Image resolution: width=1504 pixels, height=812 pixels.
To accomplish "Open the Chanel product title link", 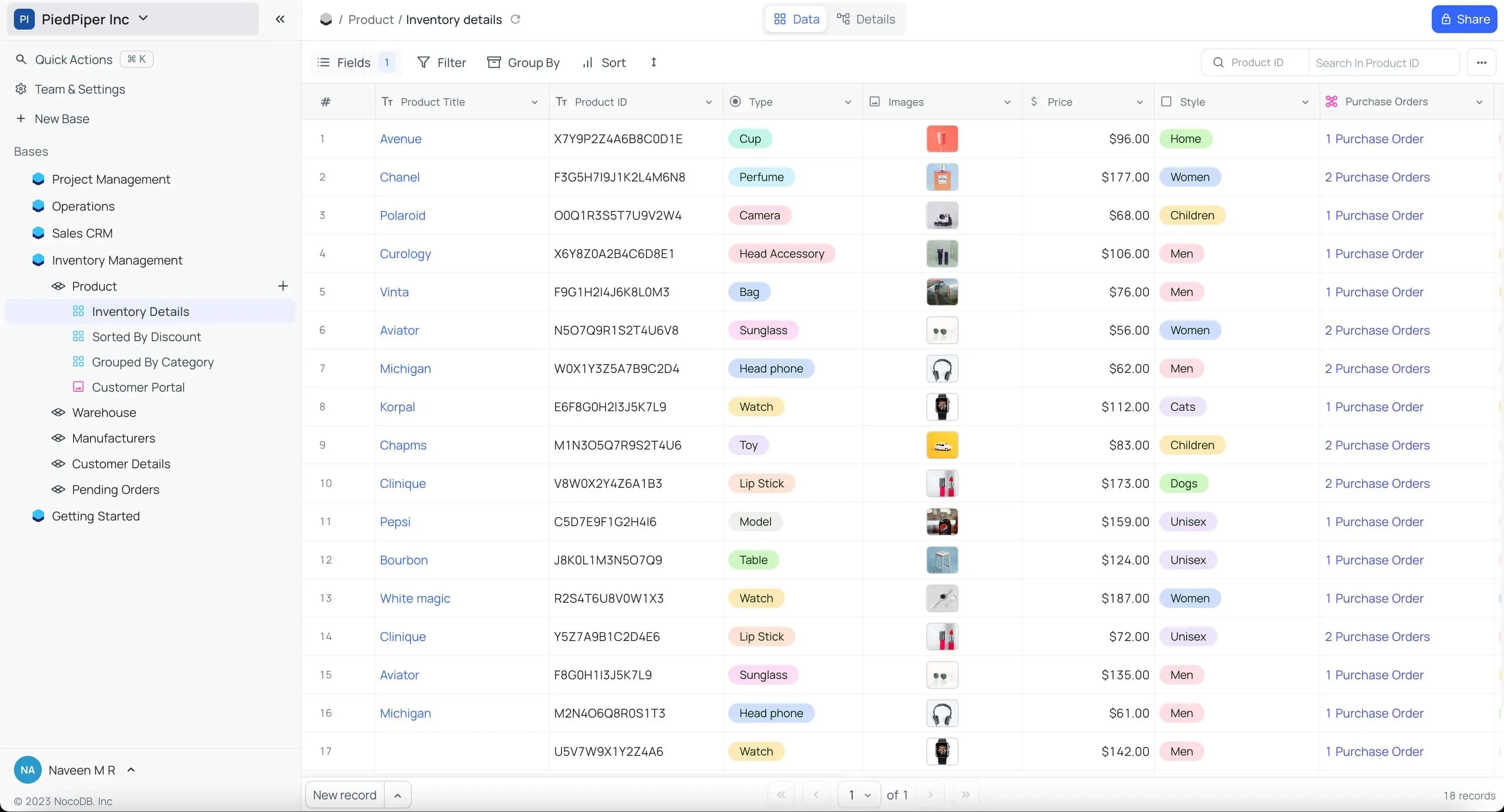I will pos(399,177).
